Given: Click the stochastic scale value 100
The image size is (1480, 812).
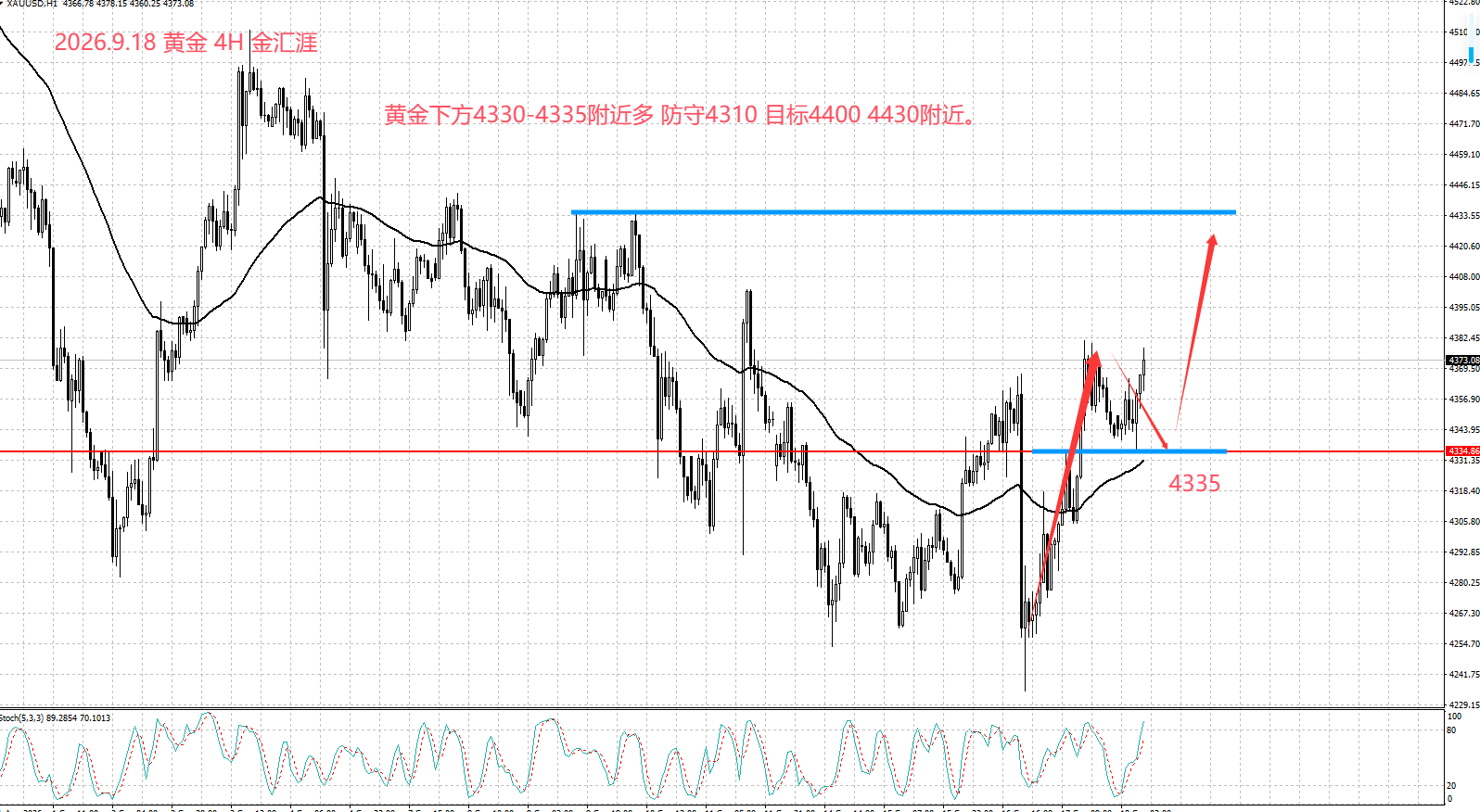Looking at the screenshot, I should pos(1454,717).
